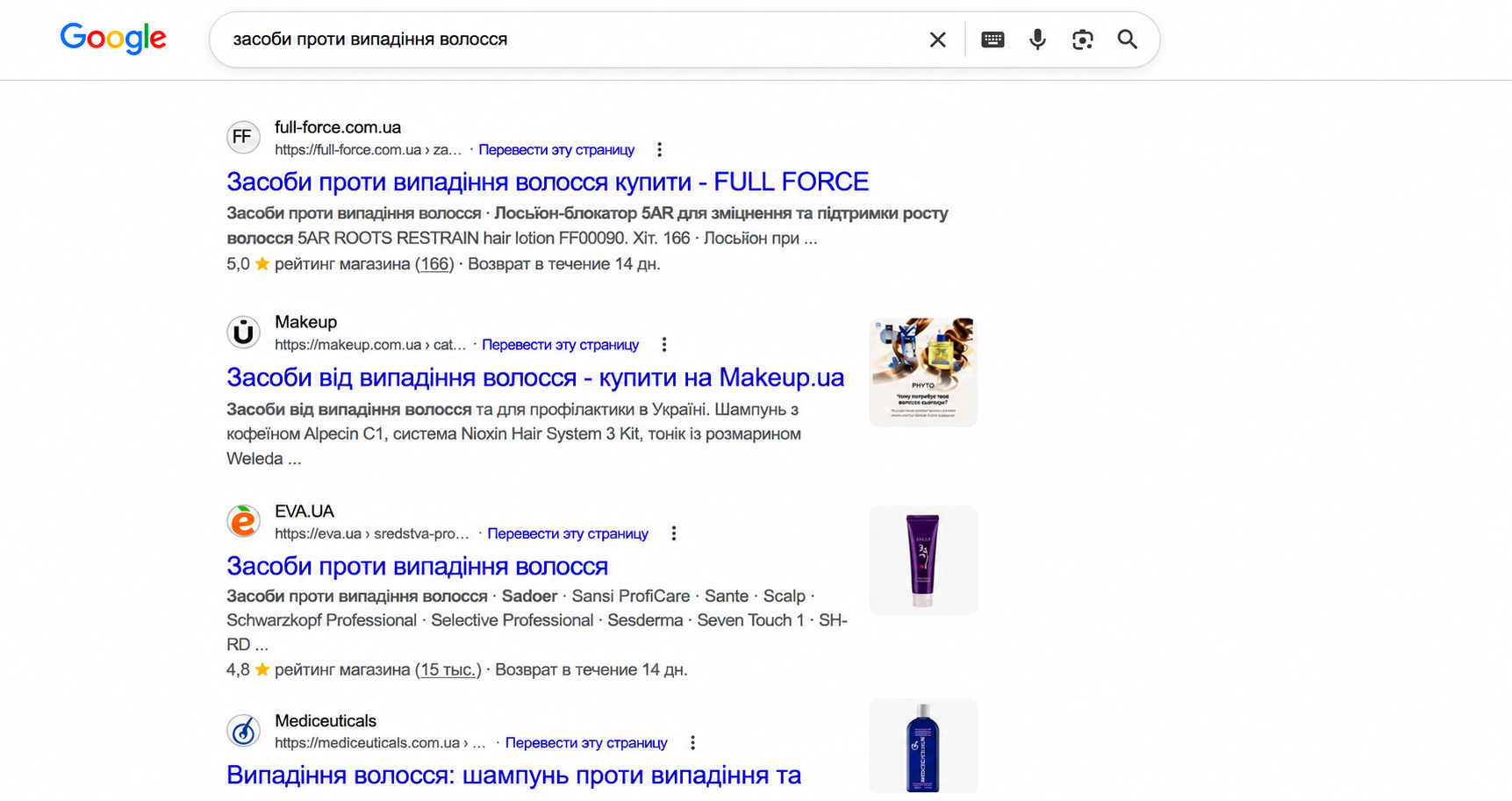Open three-dot menu for EVA.UA result
The height and width of the screenshot is (801, 1512).
(x=673, y=533)
